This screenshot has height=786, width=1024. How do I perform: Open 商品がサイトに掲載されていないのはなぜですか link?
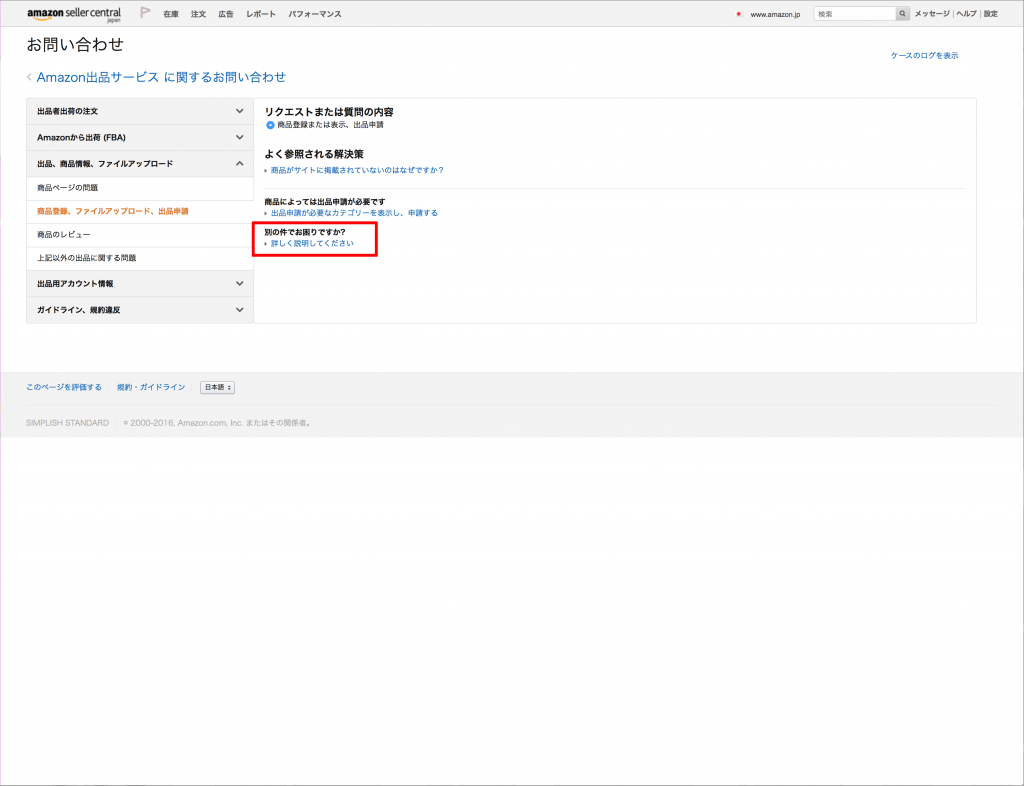coord(357,170)
